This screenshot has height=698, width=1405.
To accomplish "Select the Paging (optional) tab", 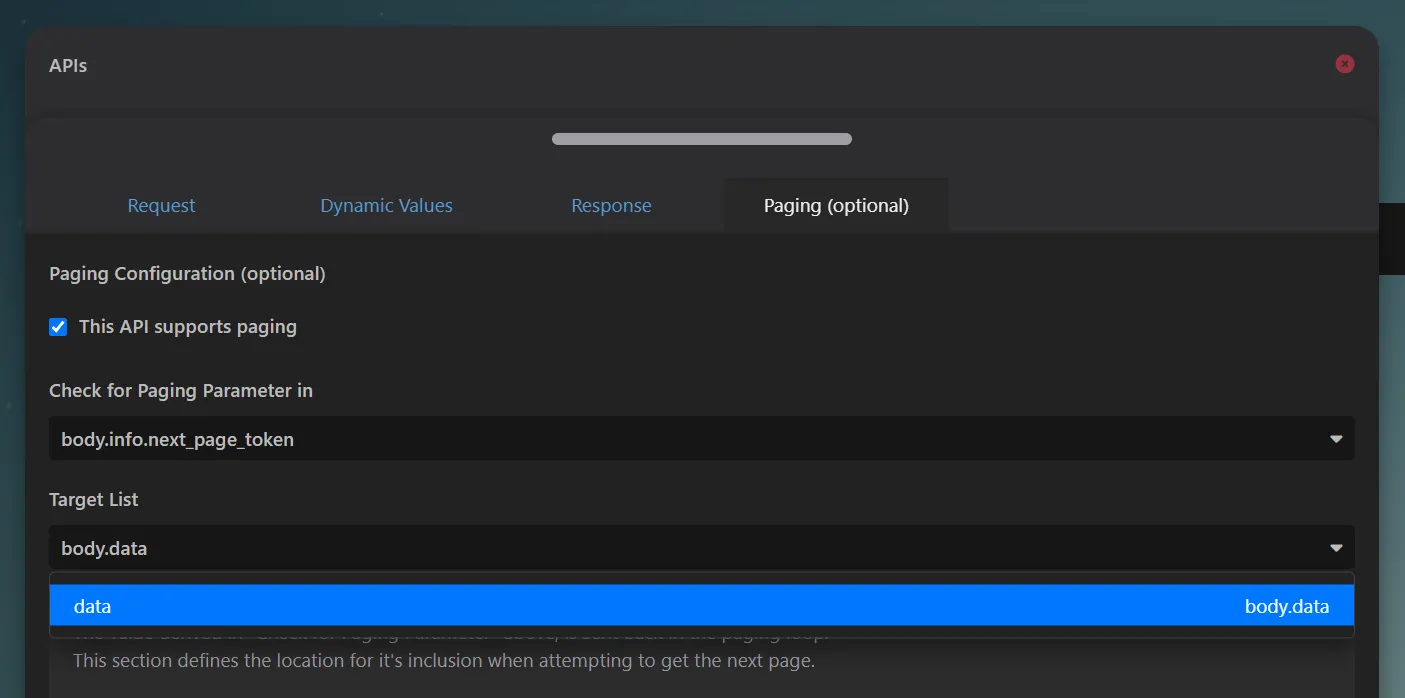I will coord(836,205).
